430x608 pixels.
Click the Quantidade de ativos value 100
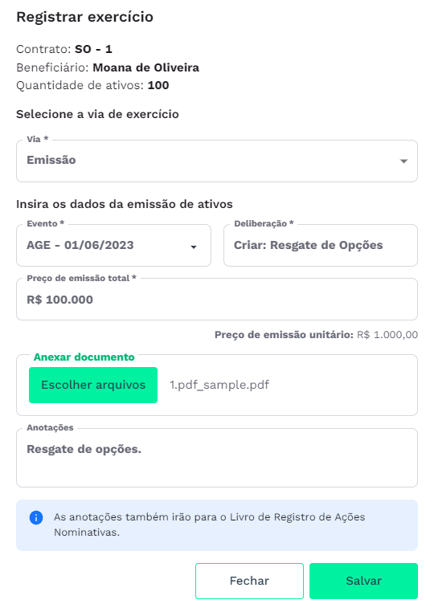click(158, 85)
